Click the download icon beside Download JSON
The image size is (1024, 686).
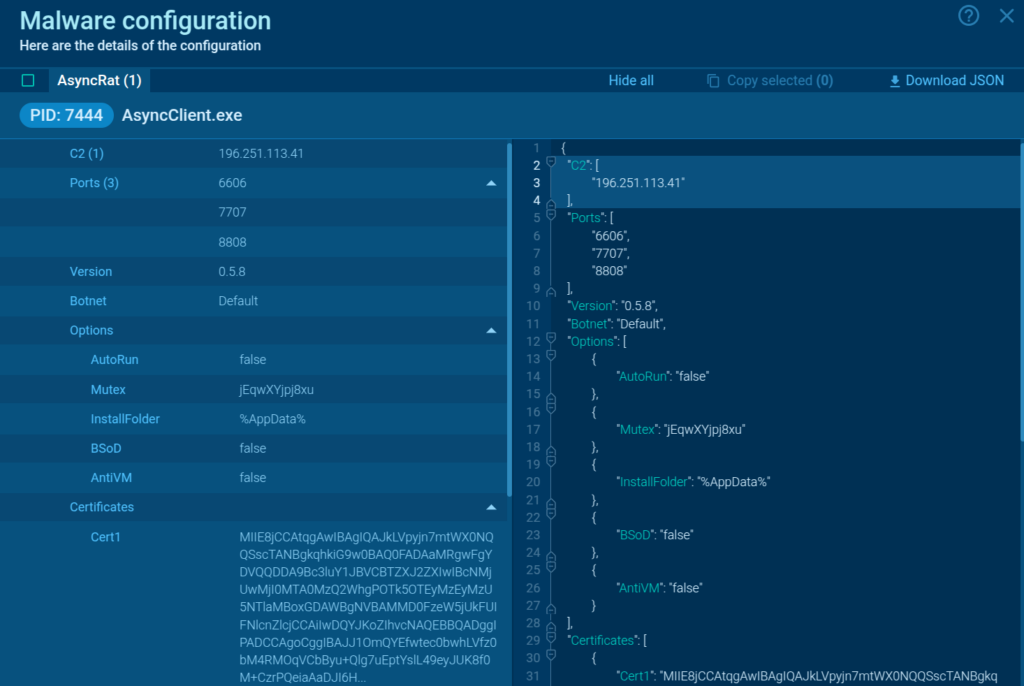pos(894,81)
